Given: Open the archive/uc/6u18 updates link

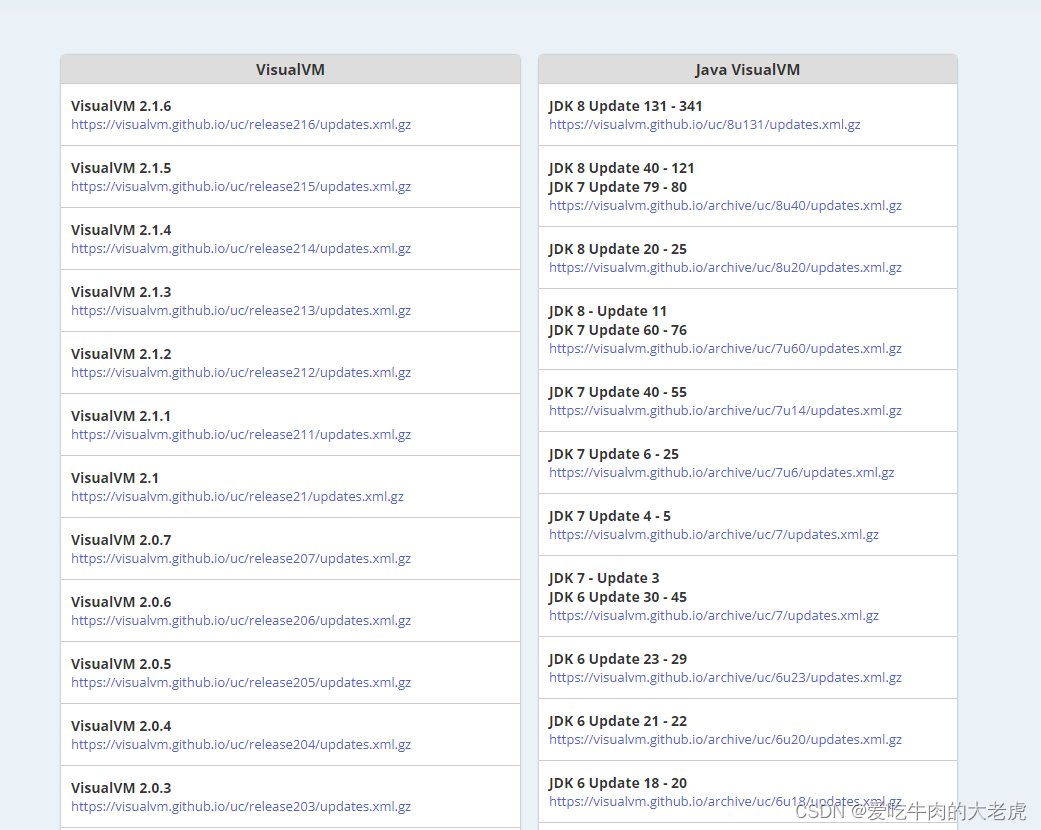Looking at the screenshot, I should pos(725,801).
